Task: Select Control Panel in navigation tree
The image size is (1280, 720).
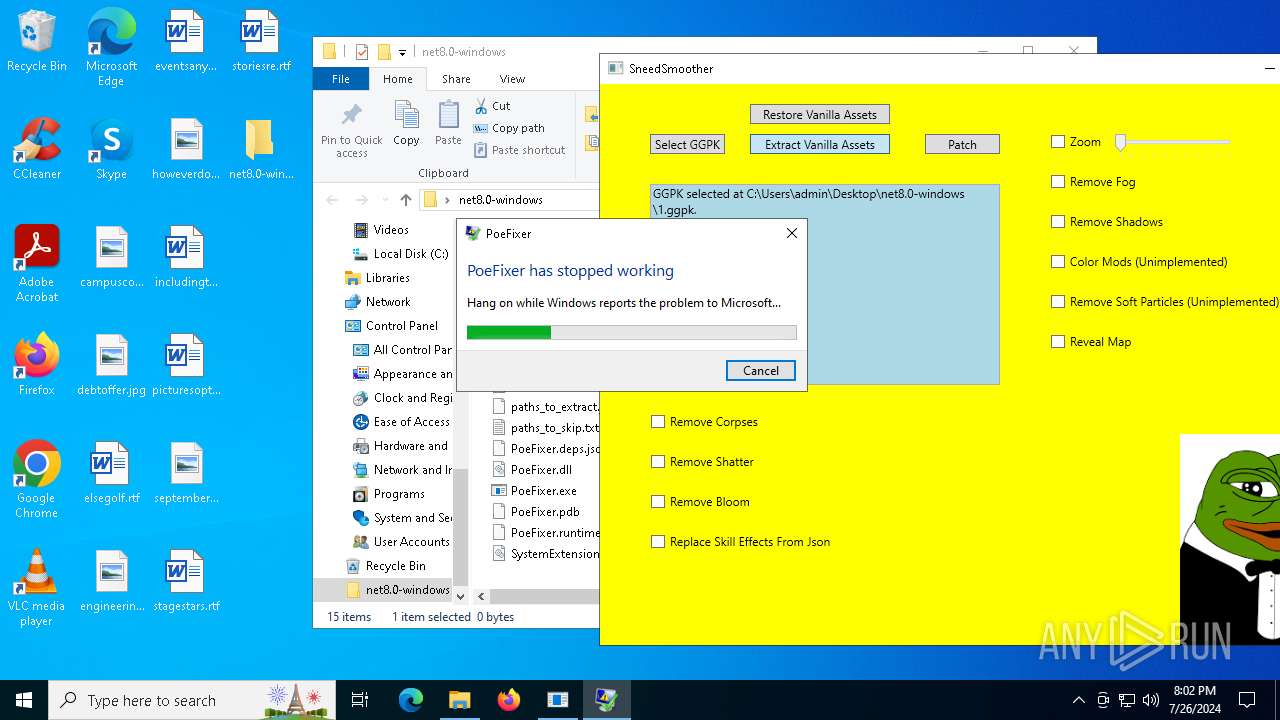Action: pos(401,326)
